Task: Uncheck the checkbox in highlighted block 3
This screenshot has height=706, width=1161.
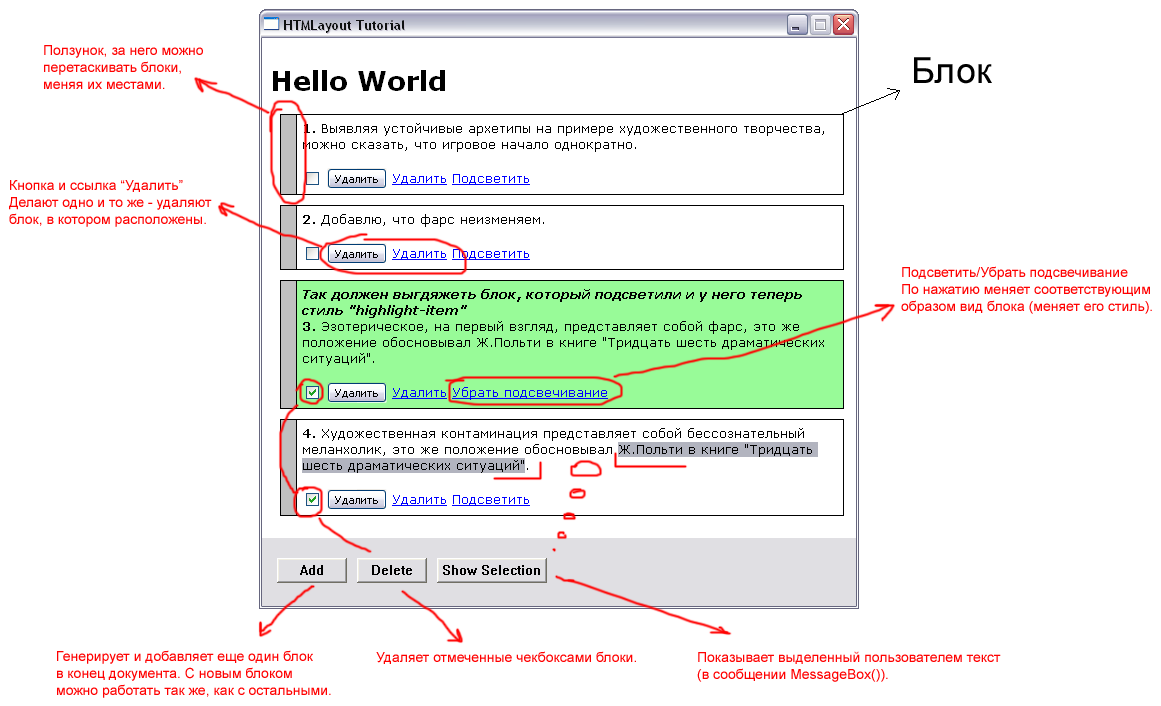Action: (x=313, y=393)
